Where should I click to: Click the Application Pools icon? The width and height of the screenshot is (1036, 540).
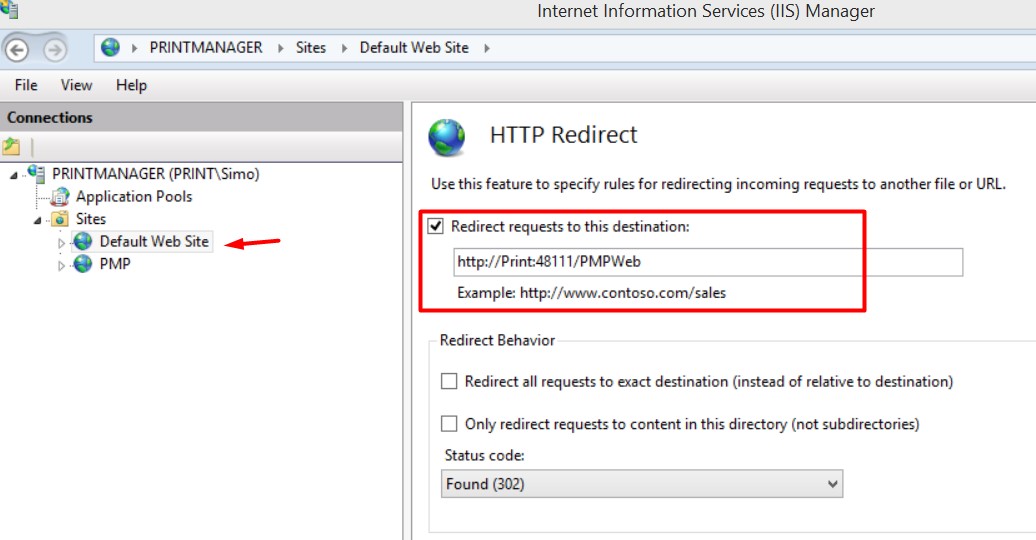[x=60, y=196]
